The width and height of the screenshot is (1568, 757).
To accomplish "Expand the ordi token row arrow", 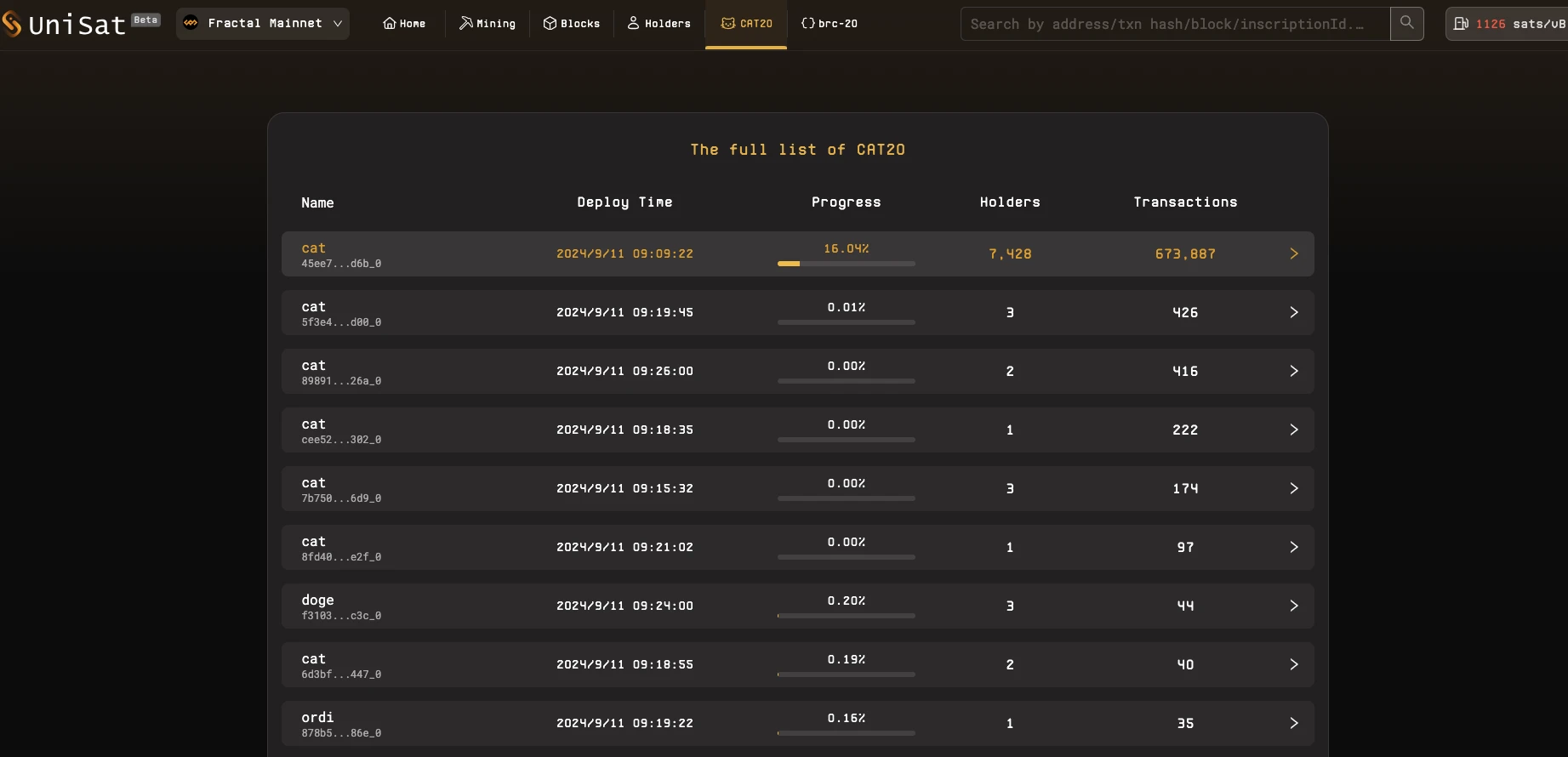I will (x=1293, y=723).
